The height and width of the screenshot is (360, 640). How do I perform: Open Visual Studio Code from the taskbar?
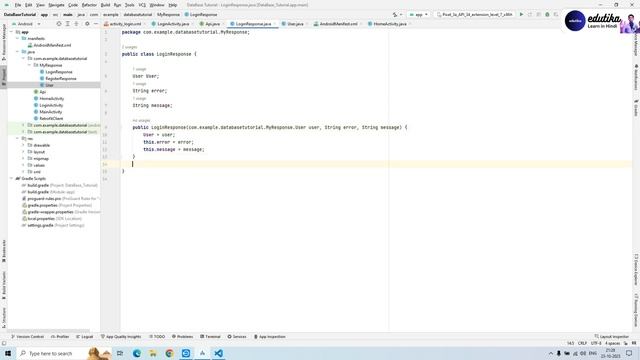point(218,353)
